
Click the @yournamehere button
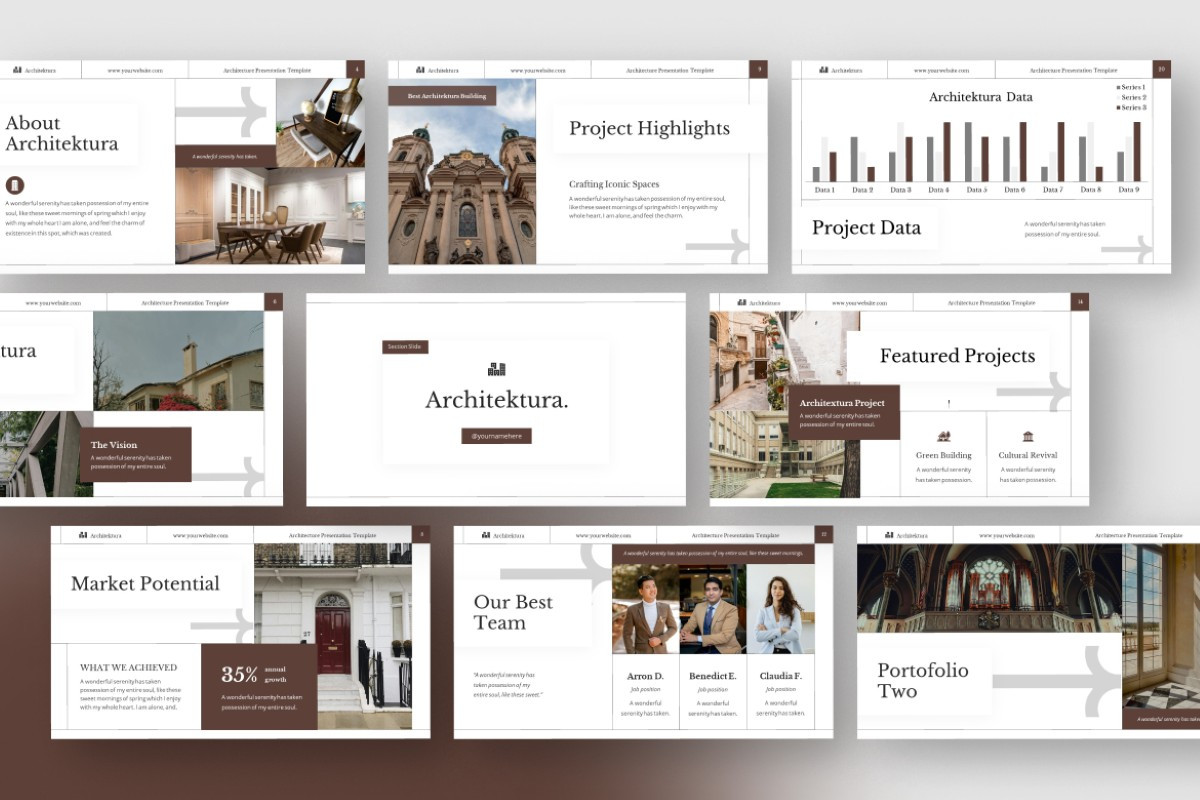coord(496,436)
